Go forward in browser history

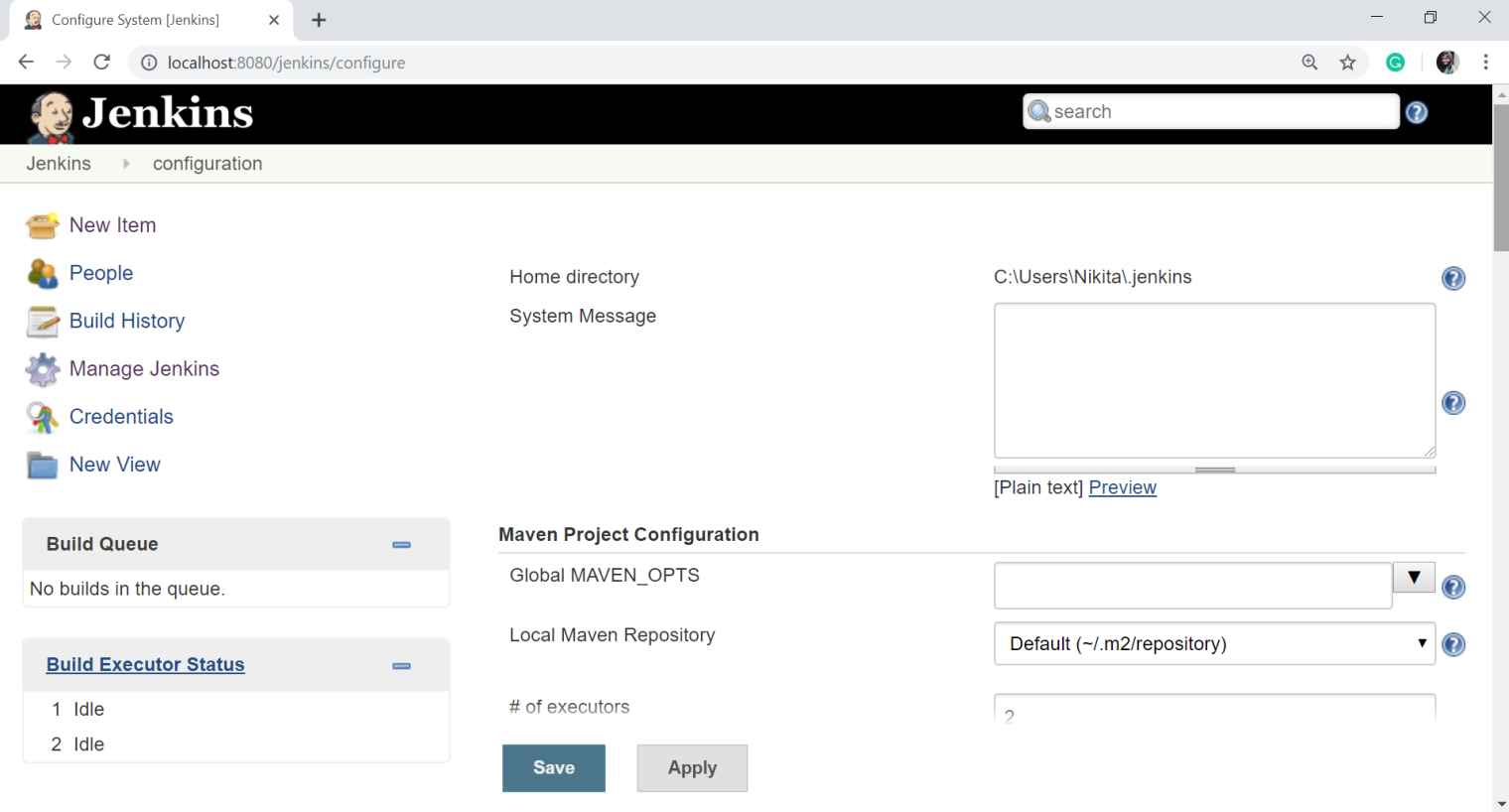(x=64, y=63)
